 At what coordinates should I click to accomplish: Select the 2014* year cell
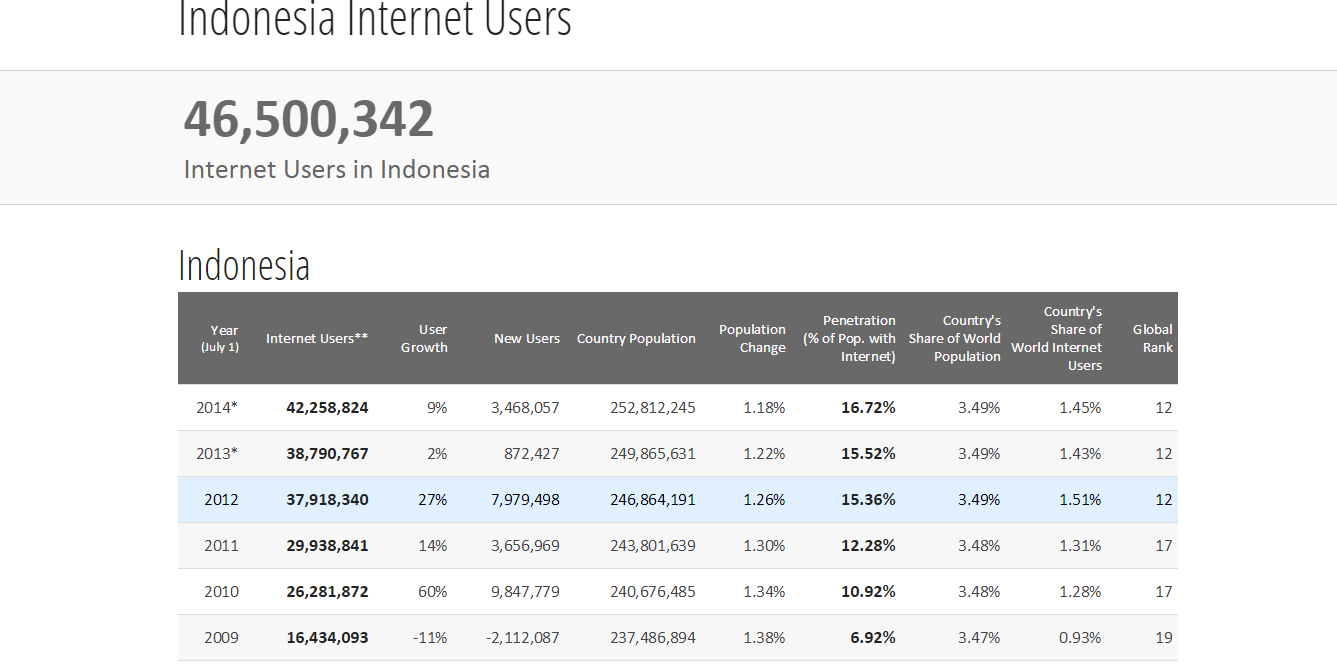(x=217, y=407)
